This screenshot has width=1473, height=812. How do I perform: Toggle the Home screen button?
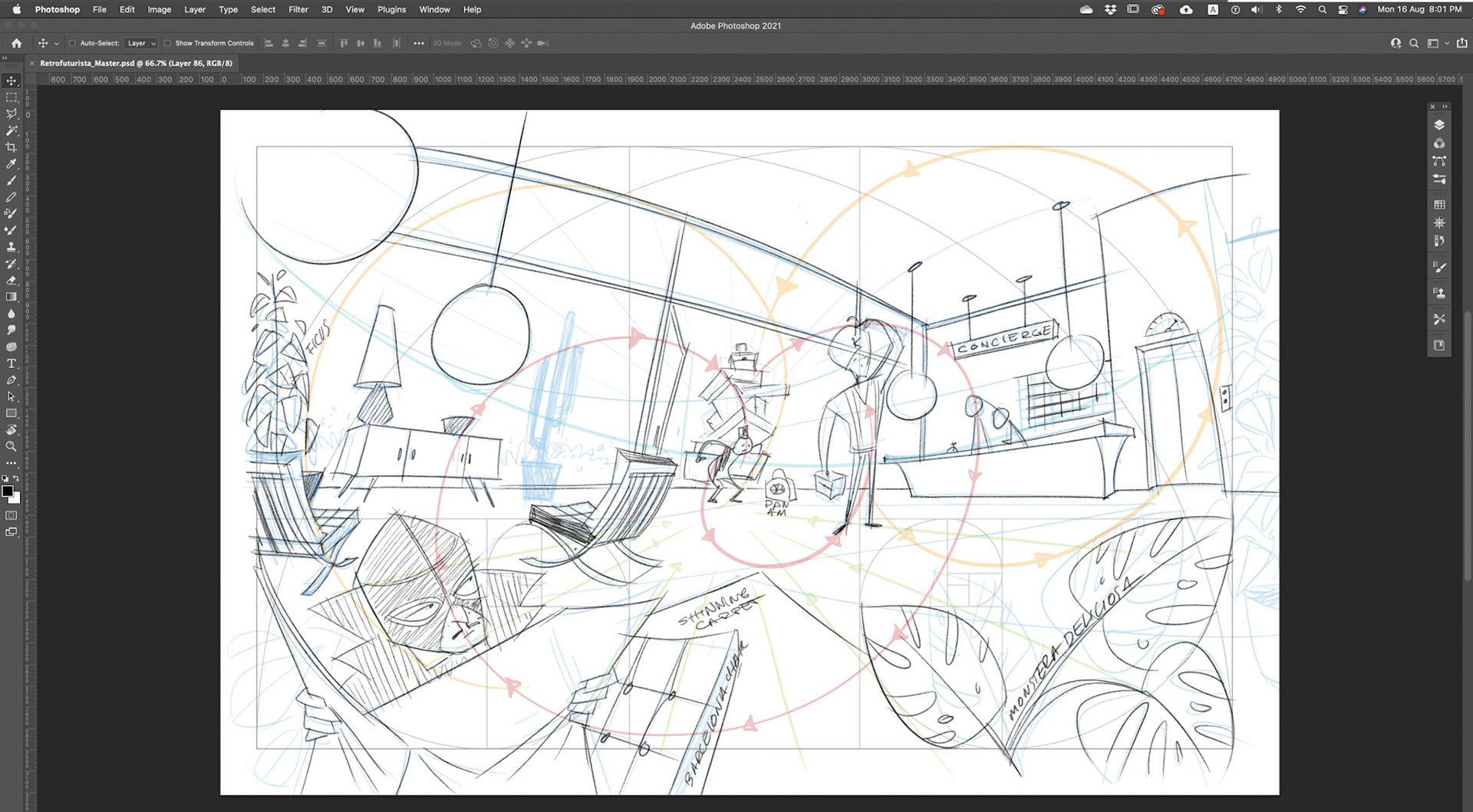tap(16, 43)
